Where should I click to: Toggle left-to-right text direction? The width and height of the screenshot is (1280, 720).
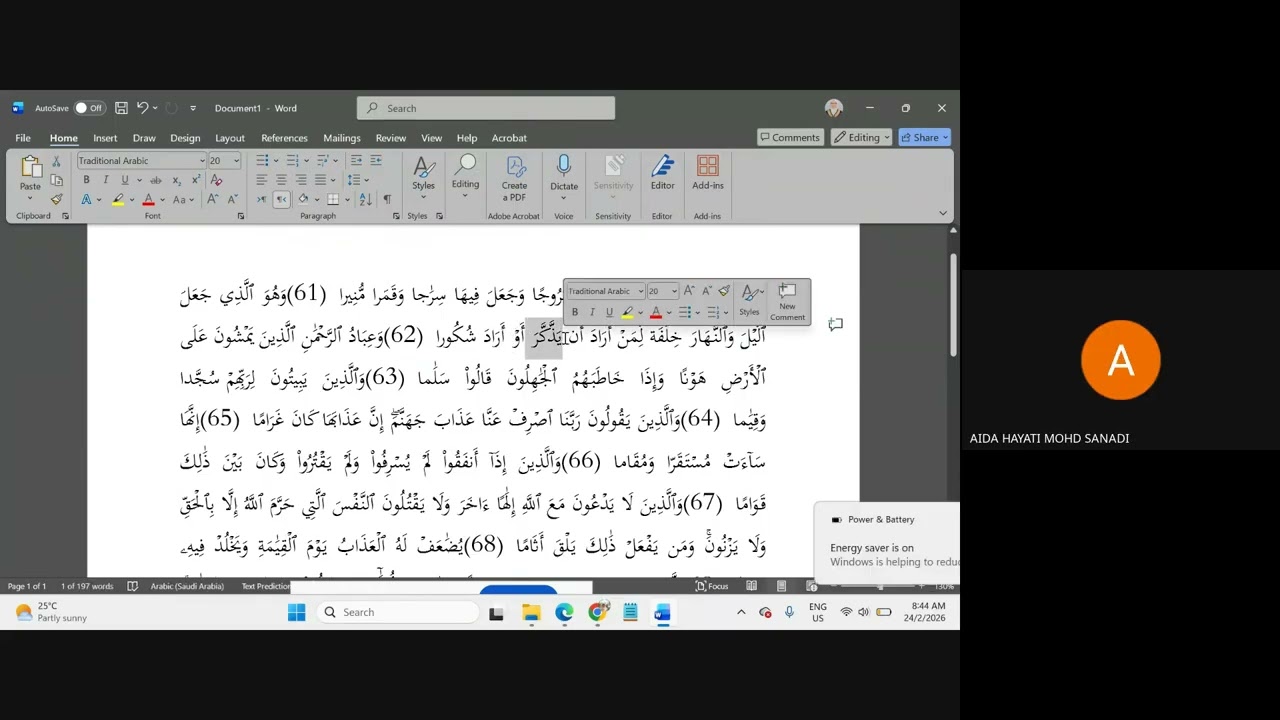[x=262, y=199]
